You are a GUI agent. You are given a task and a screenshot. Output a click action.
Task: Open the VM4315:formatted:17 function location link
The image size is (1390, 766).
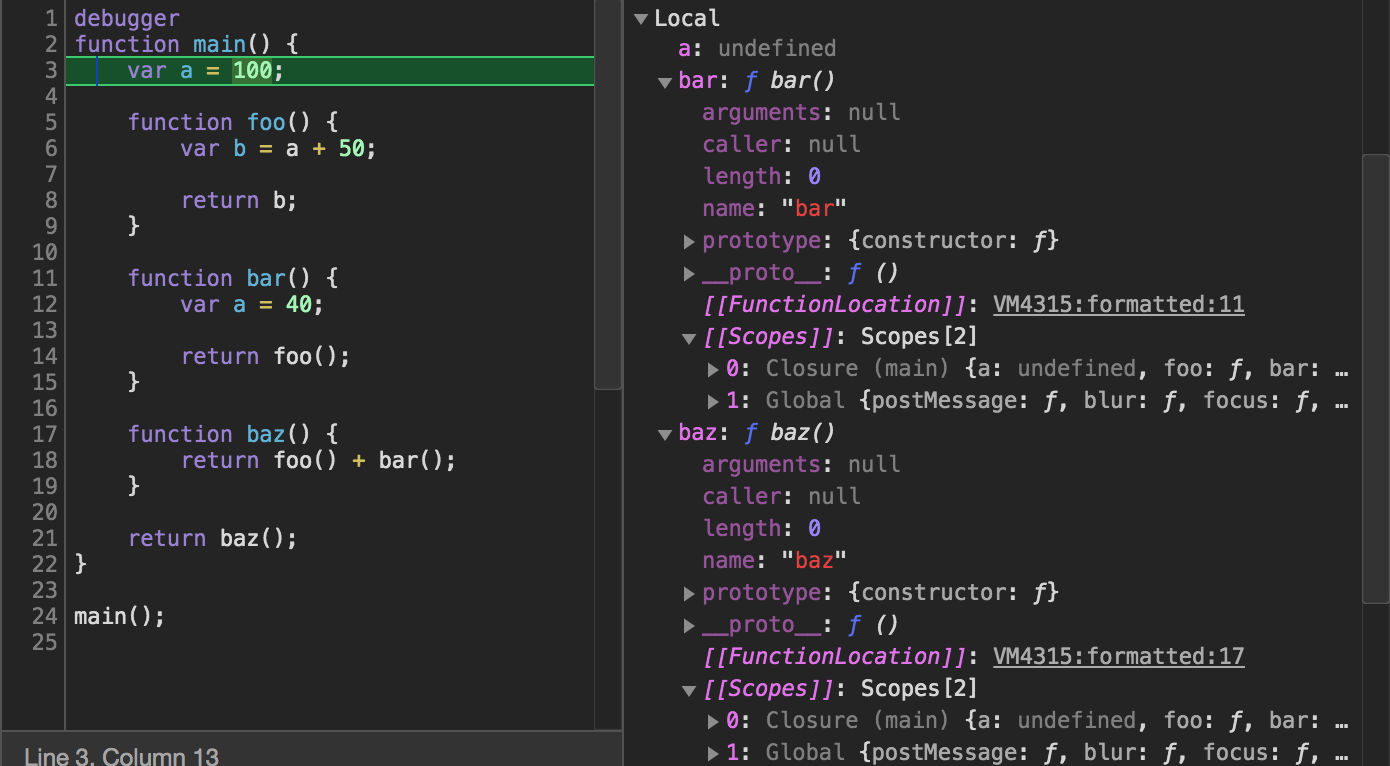tap(1118, 656)
